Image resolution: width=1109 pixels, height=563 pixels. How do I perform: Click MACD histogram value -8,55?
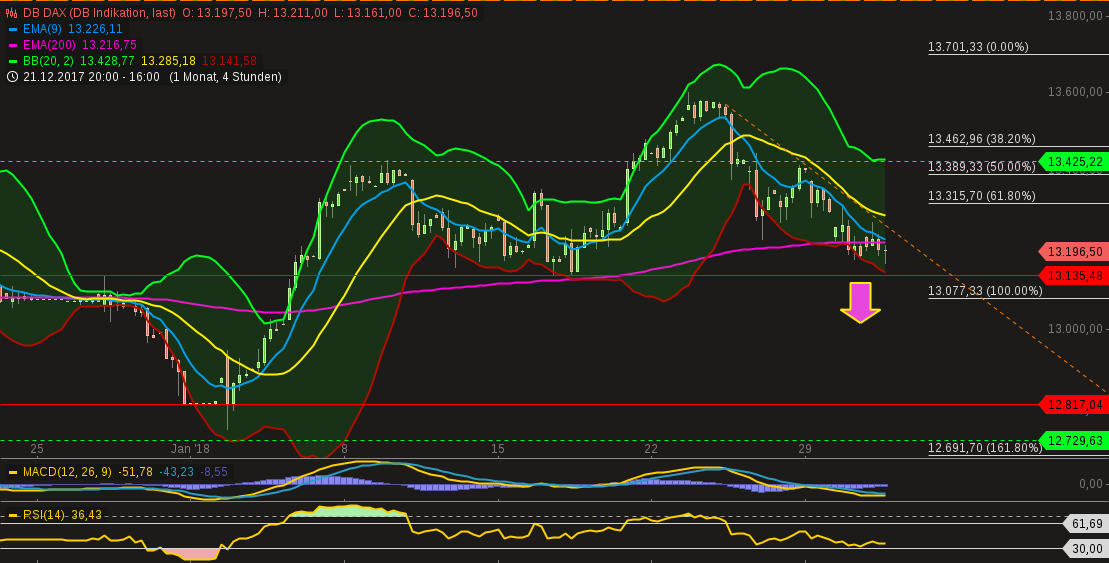tap(213, 472)
